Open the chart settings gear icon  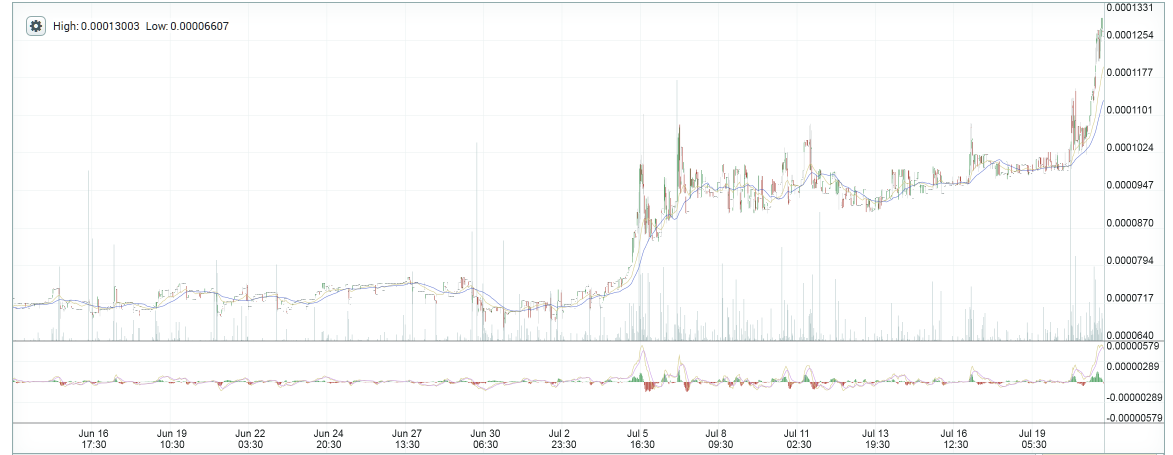pyautogui.click(x=35, y=26)
